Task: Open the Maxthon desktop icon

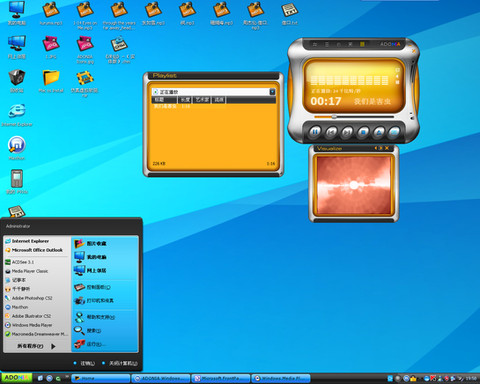Action: 17,148
